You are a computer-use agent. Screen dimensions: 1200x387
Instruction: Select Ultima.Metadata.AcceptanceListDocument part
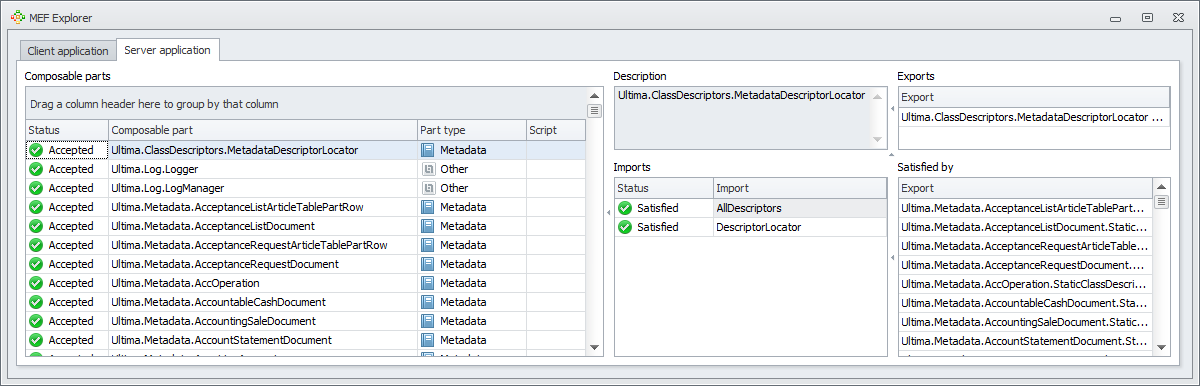pyautogui.click(x=305, y=226)
